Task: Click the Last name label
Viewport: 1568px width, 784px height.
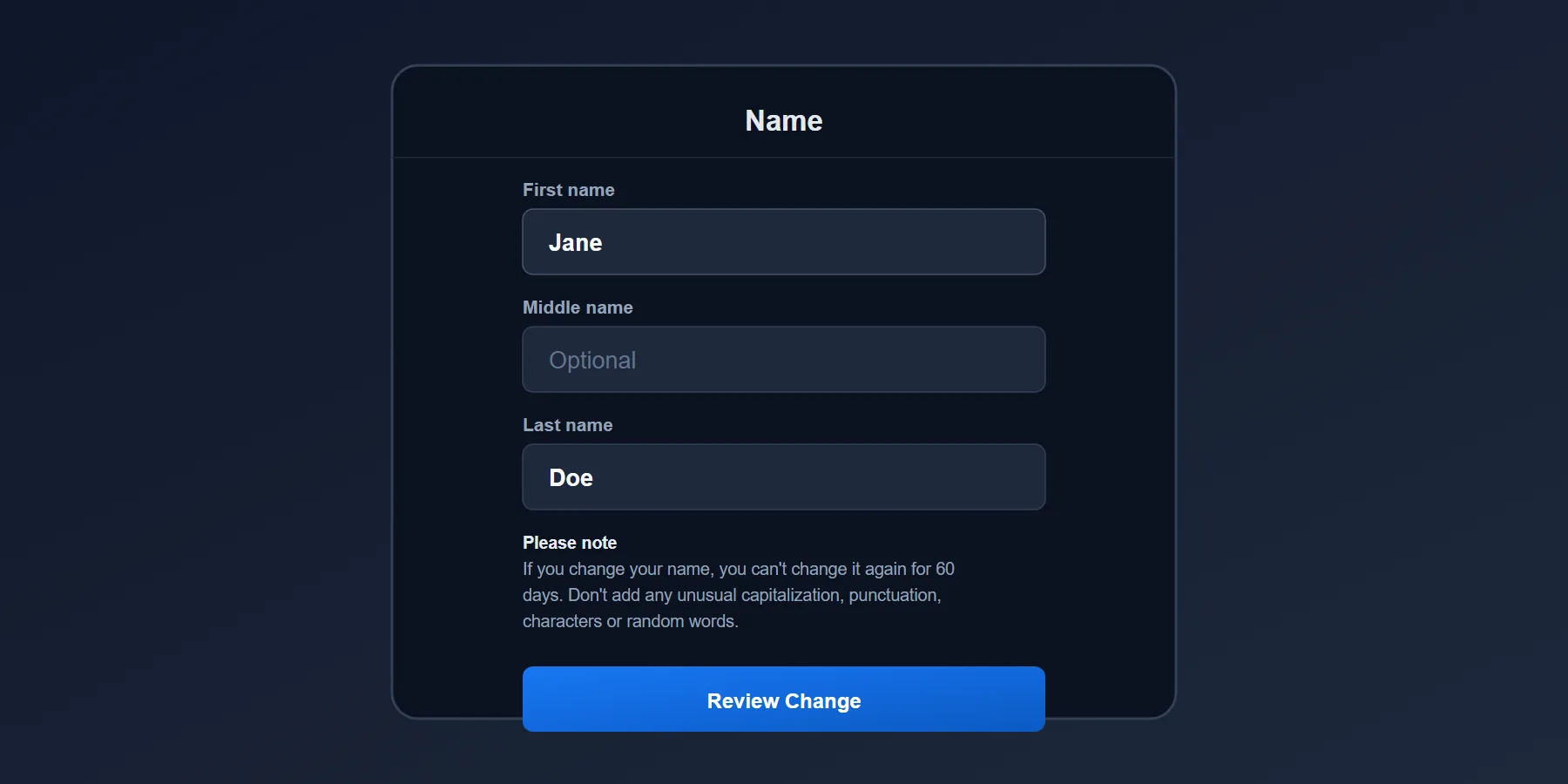Action: [x=566, y=424]
